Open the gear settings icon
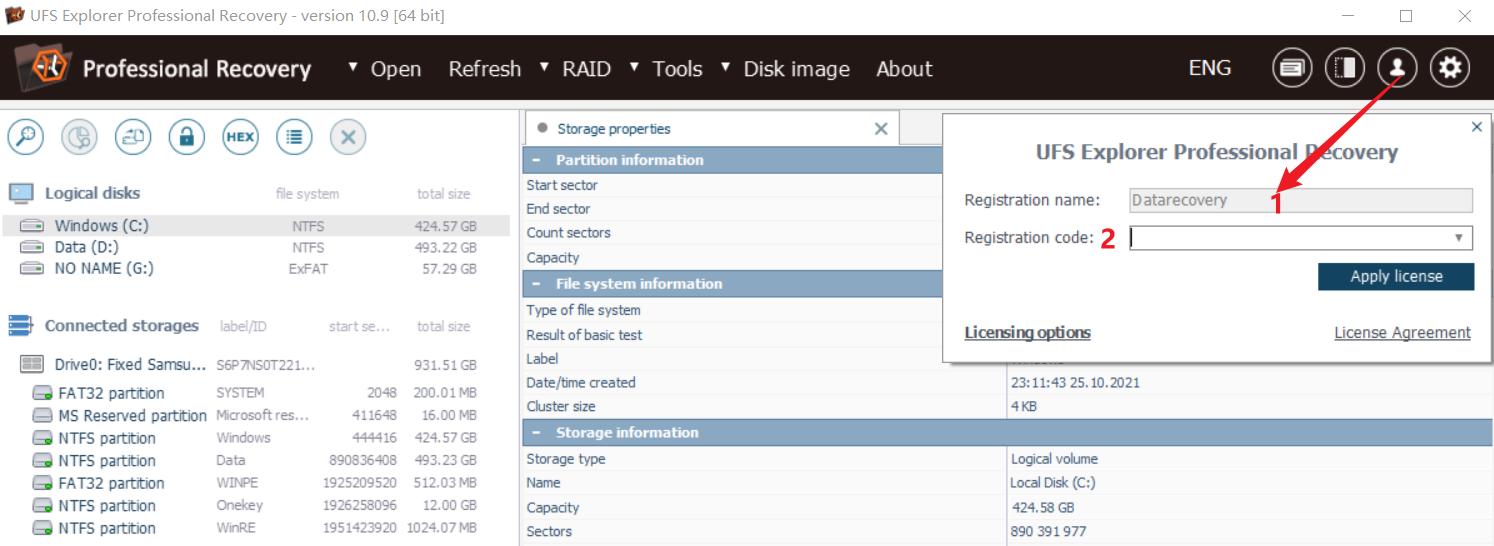The height and width of the screenshot is (546, 1494). [x=1450, y=68]
